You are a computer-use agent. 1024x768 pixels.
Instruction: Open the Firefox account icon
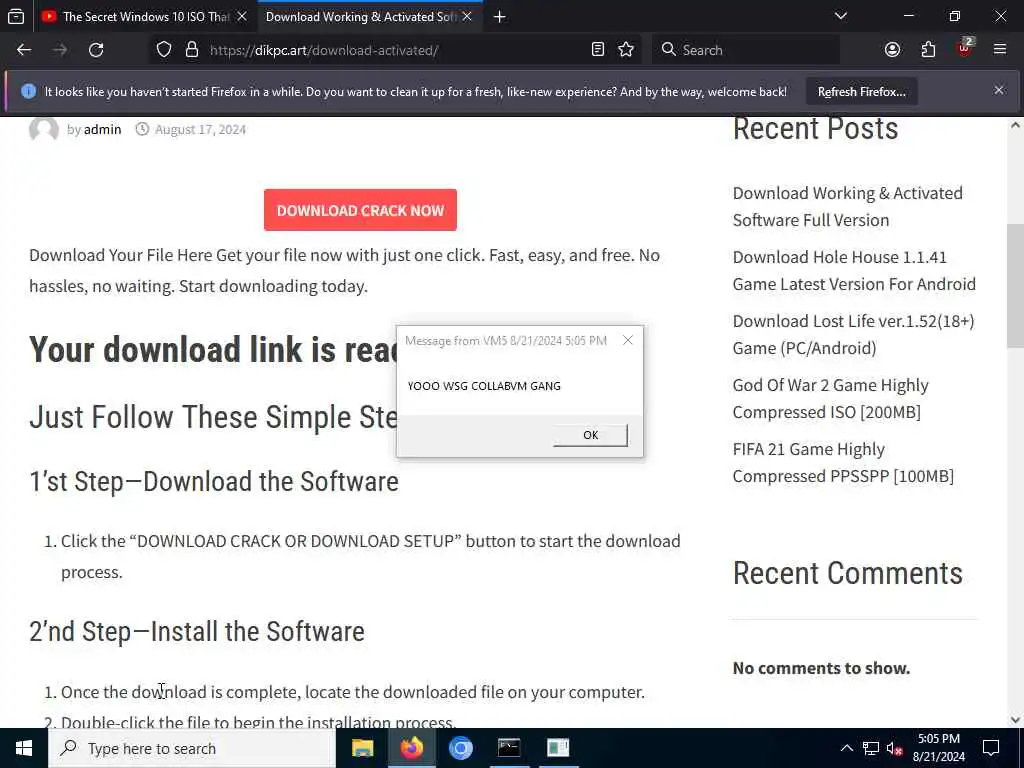(x=892, y=50)
